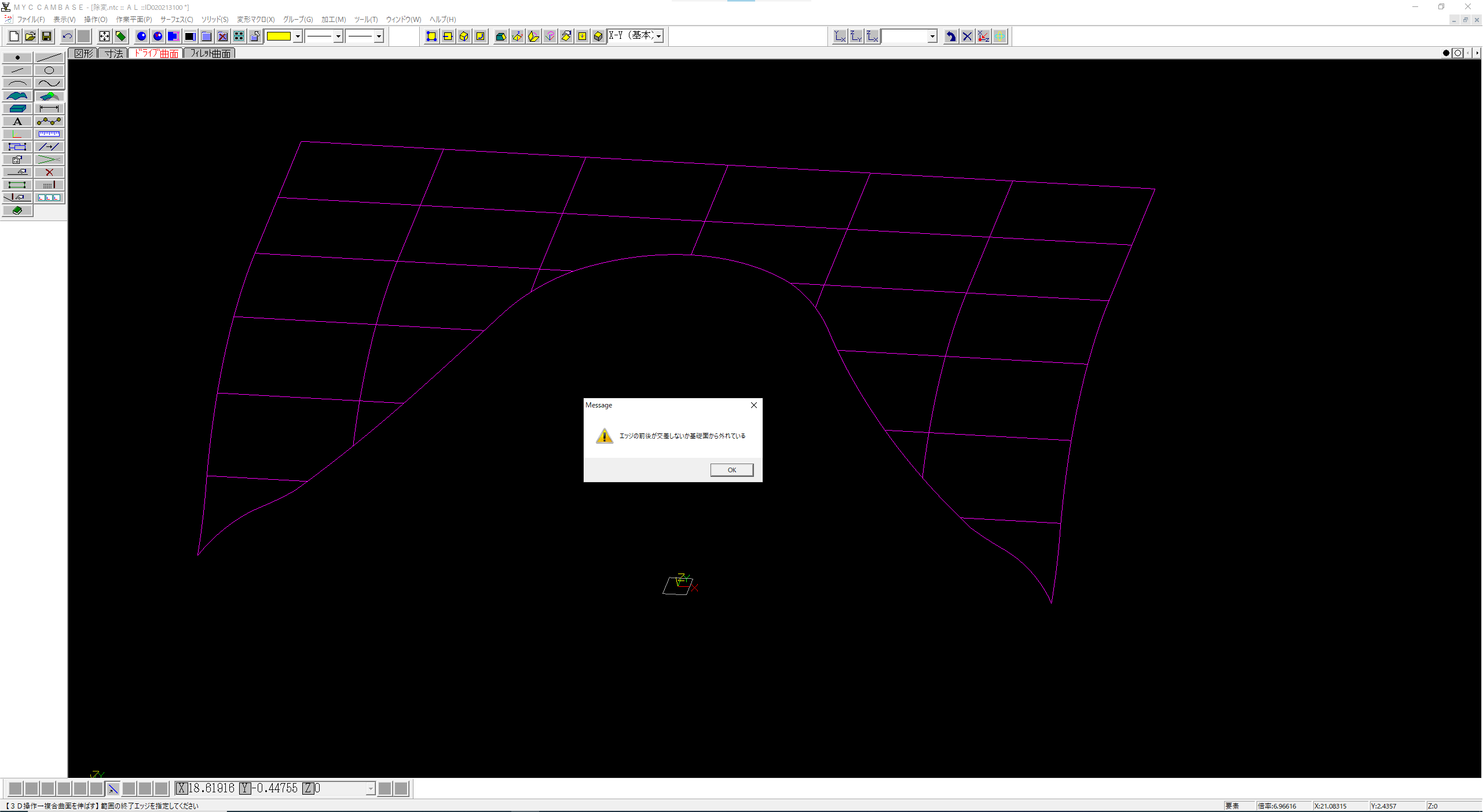Select the long line tool in palette
Screen dimensions: 1483x812
coord(49,57)
